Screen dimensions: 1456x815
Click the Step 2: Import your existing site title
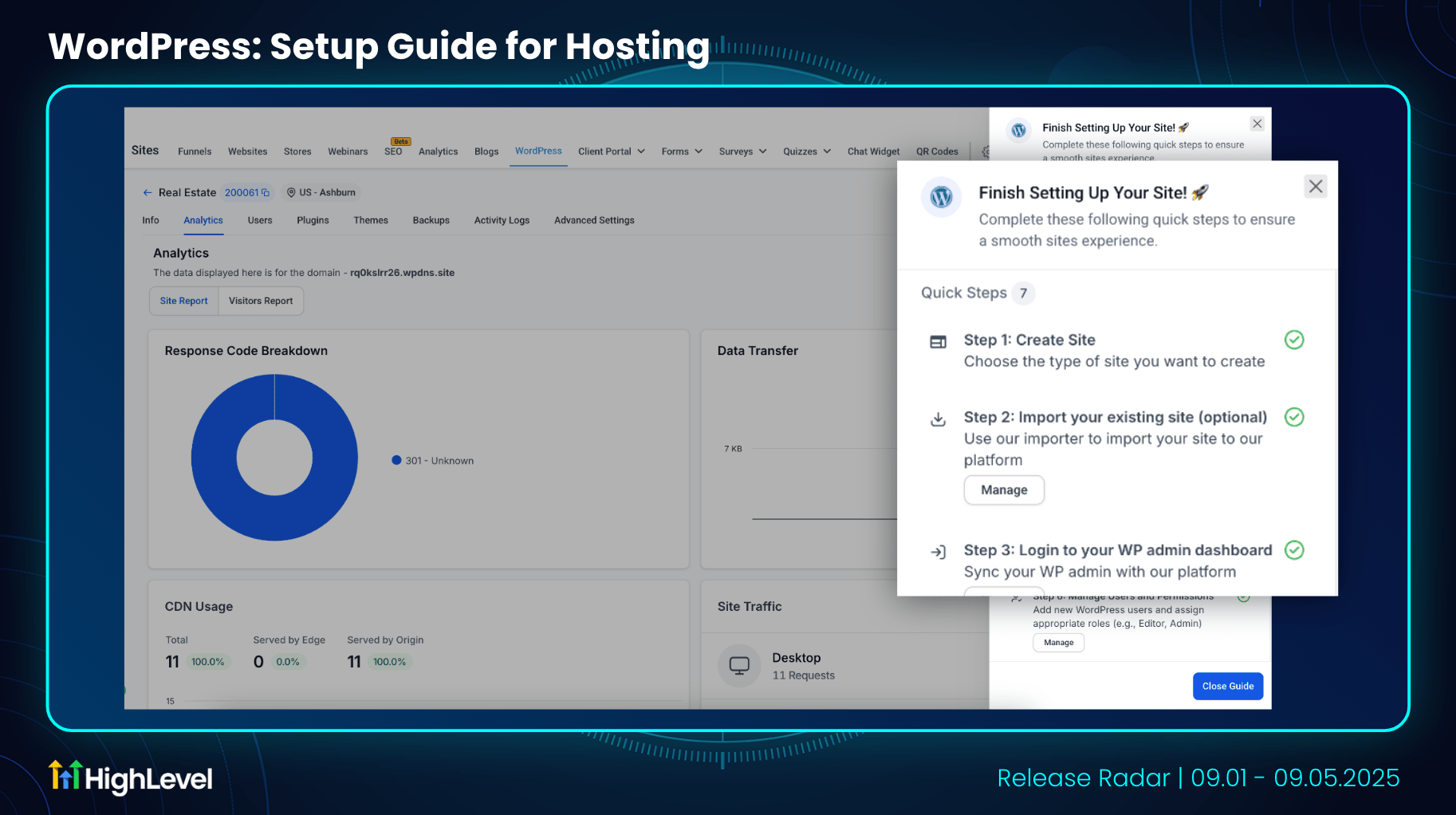1116,417
